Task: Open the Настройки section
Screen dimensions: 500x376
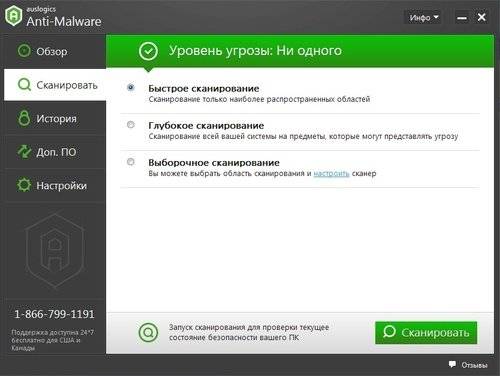Action: click(x=55, y=185)
